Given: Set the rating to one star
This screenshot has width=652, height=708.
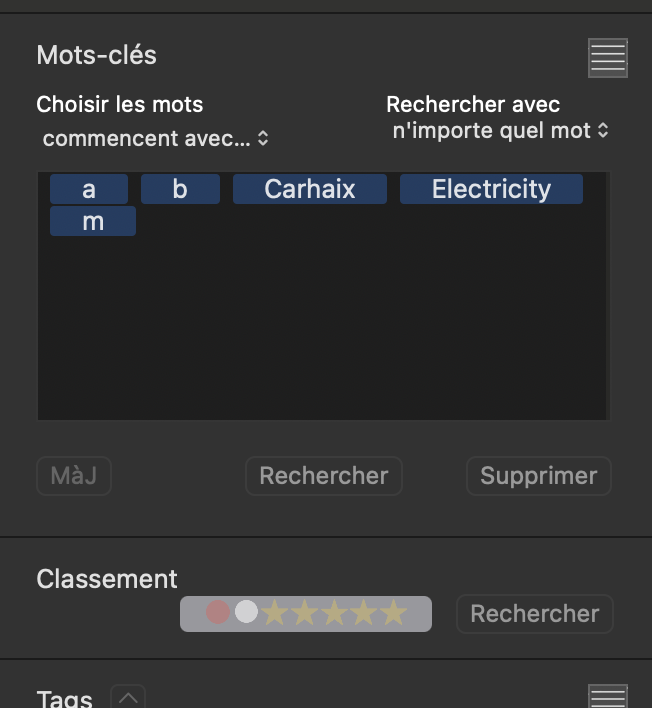Looking at the screenshot, I should point(275,613).
